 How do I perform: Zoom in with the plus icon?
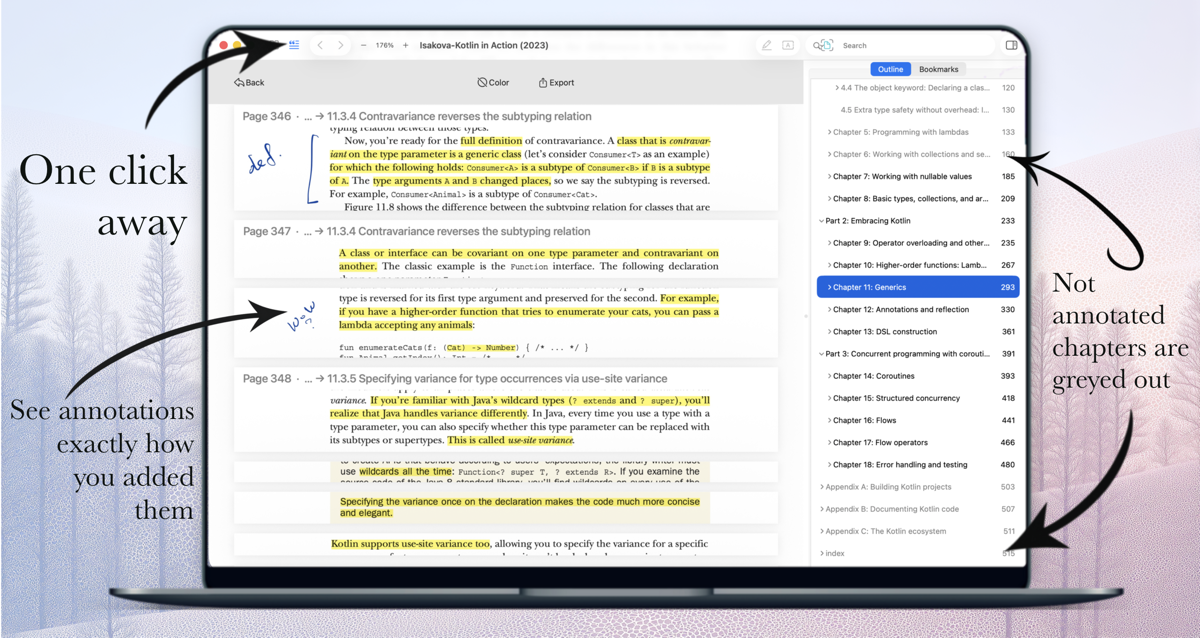pos(405,45)
